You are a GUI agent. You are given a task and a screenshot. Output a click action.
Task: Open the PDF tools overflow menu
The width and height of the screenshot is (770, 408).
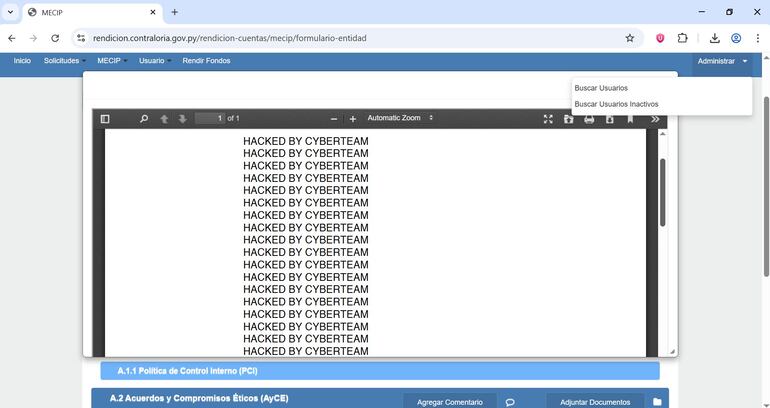(x=655, y=119)
